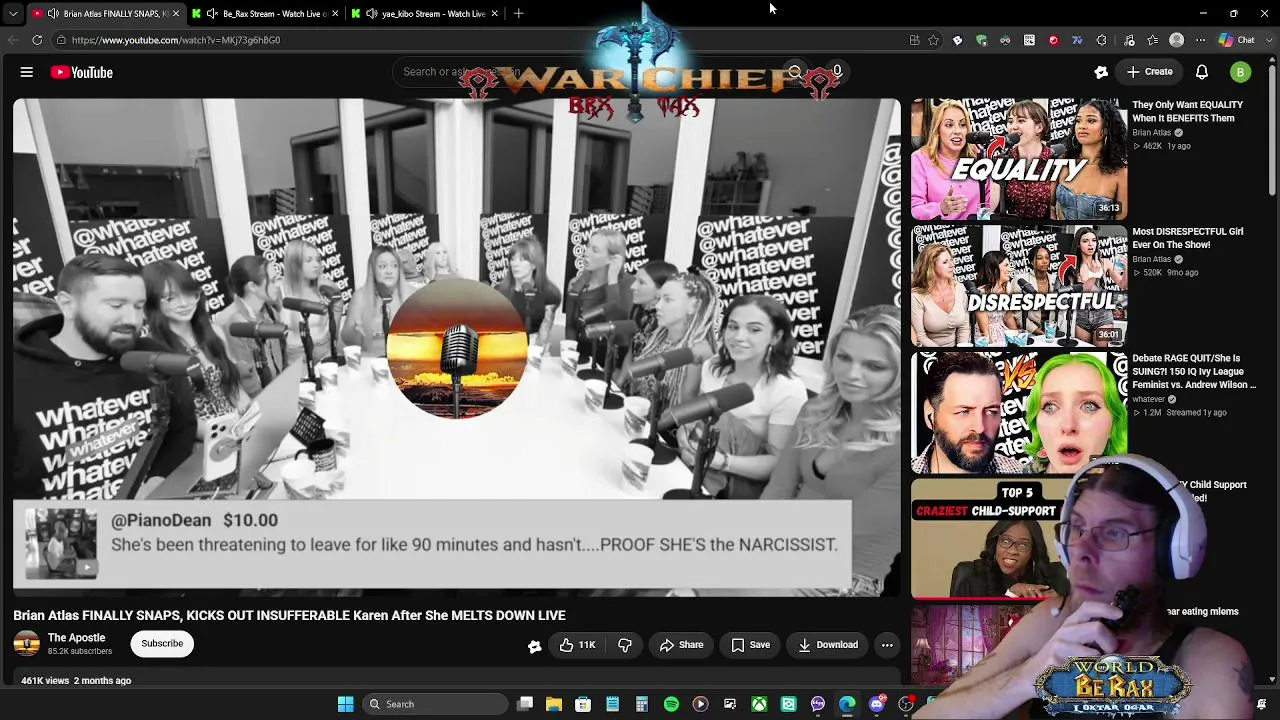Click the red circular extension icon
This screenshot has height=720, width=1280.
click(1053, 40)
